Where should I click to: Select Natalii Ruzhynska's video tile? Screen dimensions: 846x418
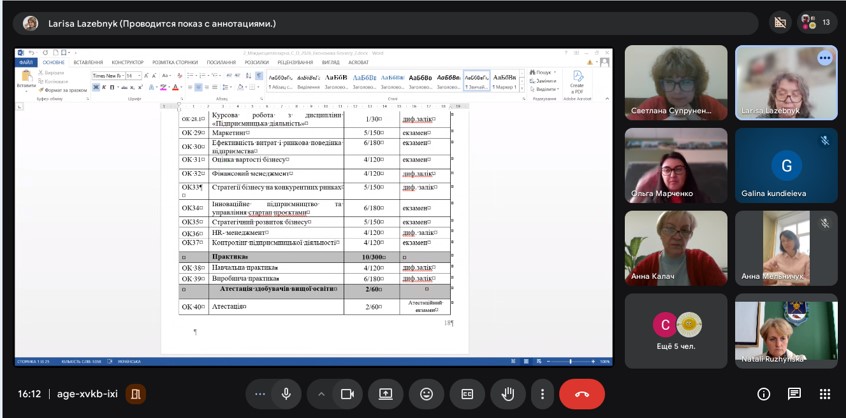(x=785, y=330)
